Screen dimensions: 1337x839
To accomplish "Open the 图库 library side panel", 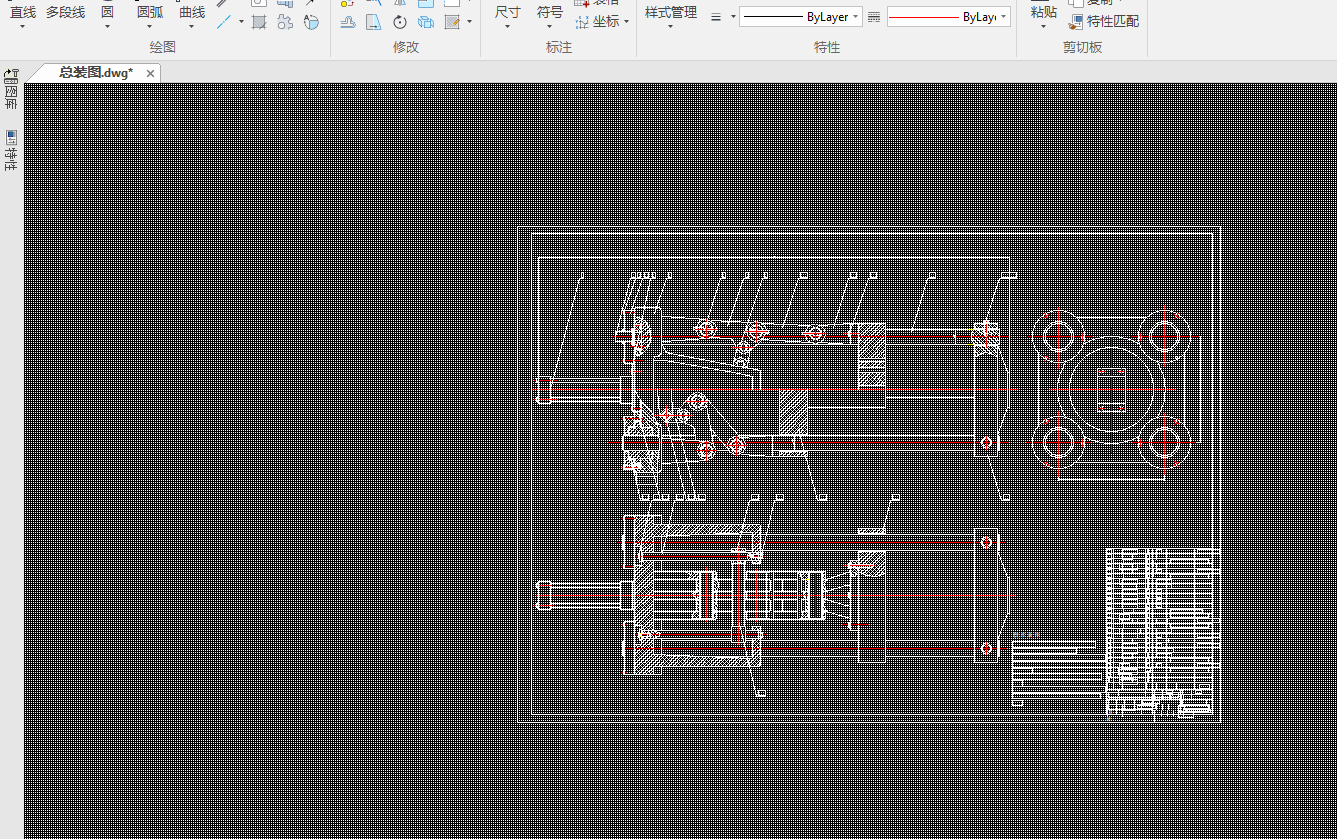I will tap(11, 90).
